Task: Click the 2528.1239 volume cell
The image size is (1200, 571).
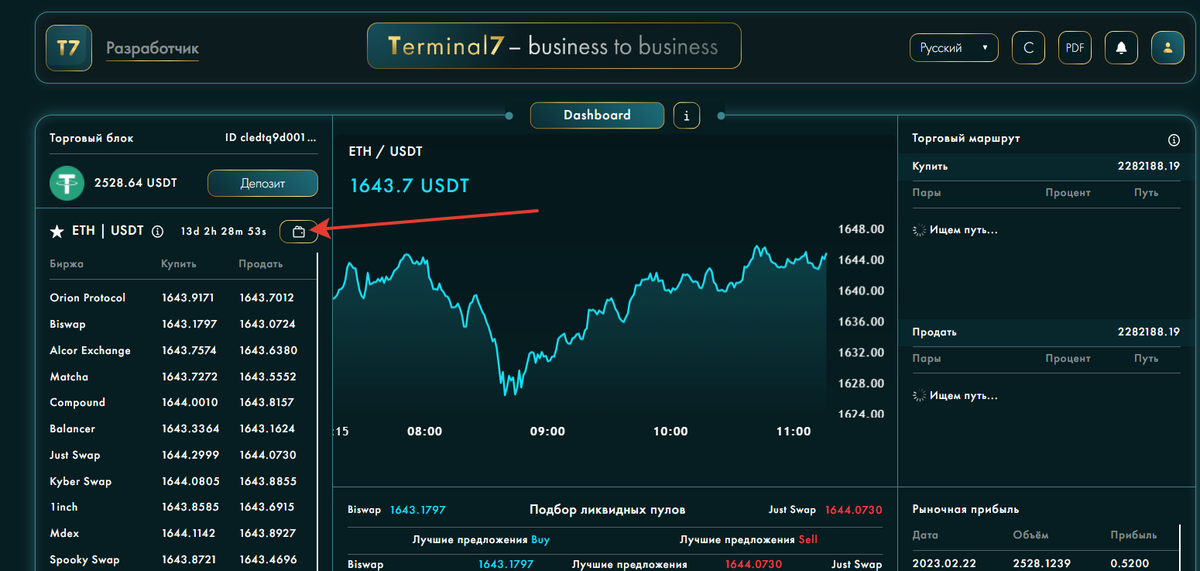Action: coord(1041,564)
